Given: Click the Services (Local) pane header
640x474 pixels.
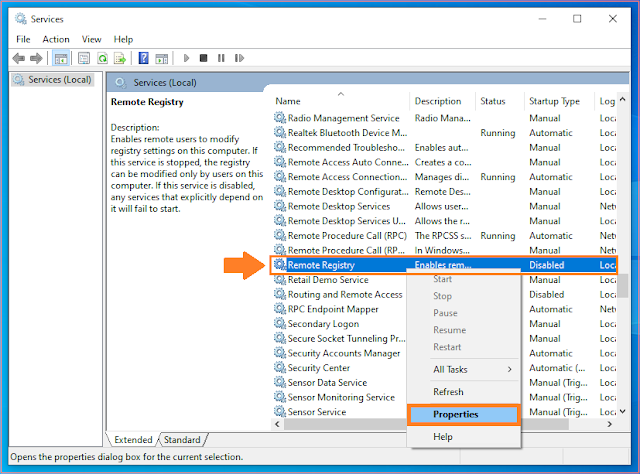Looking at the screenshot, I should pos(368,82).
